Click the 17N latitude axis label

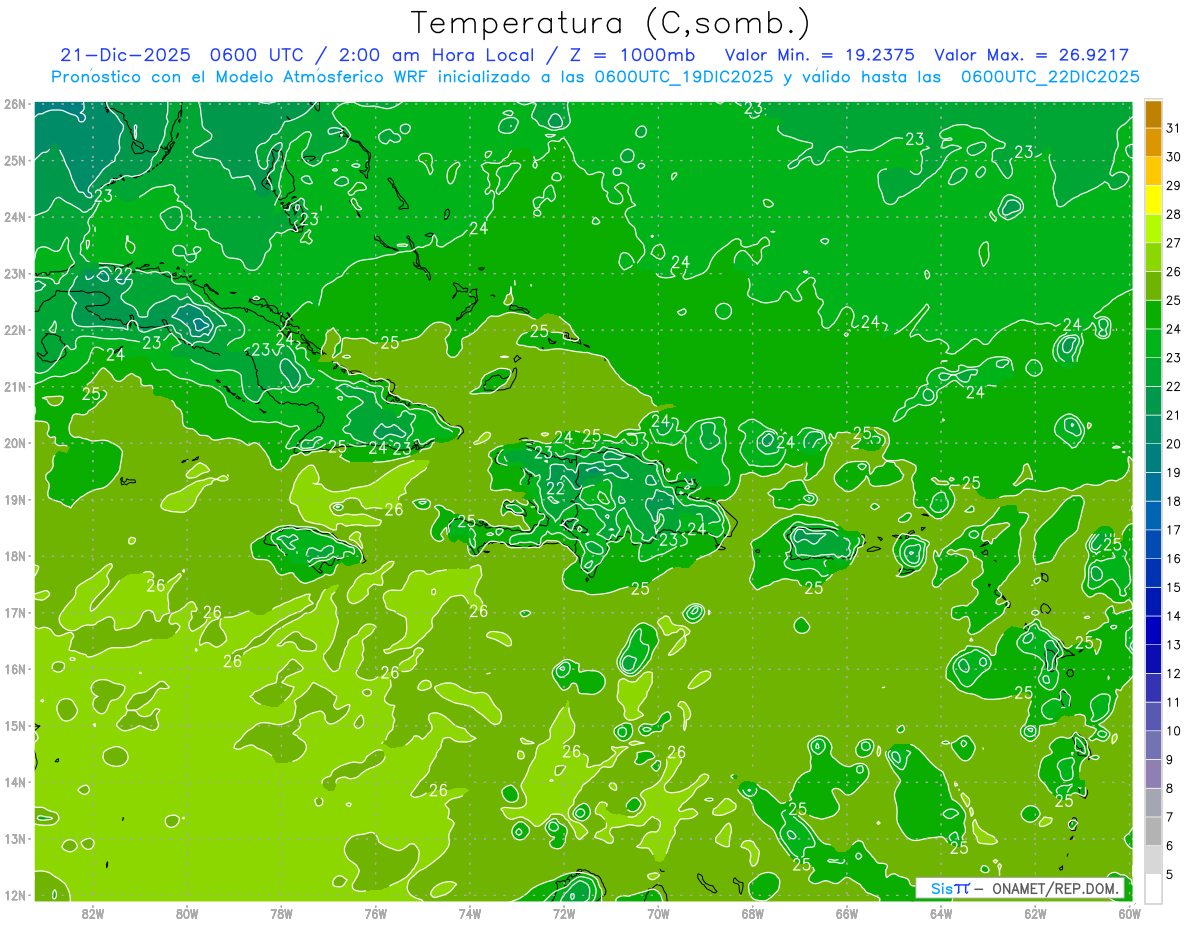click(x=14, y=612)
